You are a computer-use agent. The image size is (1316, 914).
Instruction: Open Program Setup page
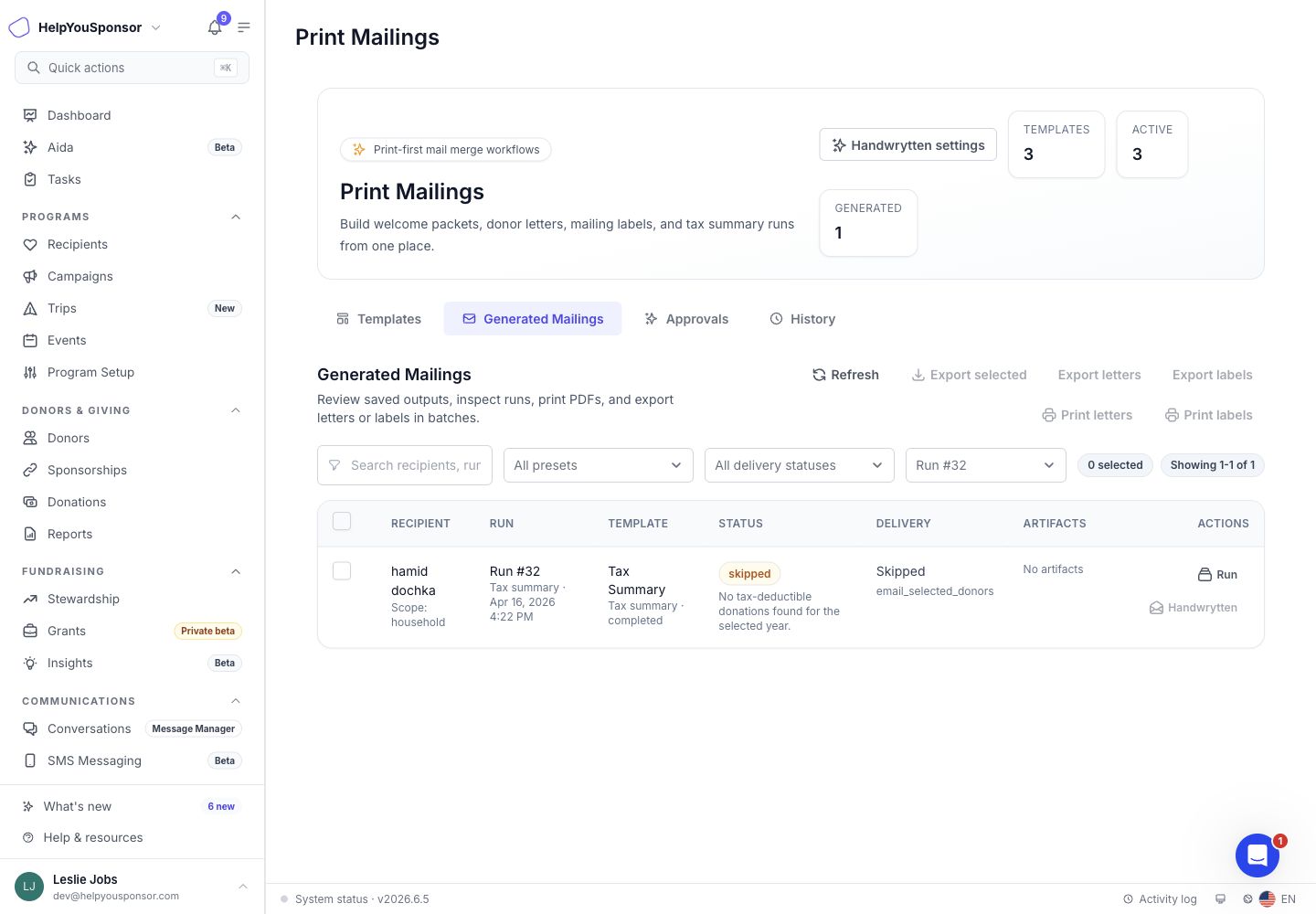click(x=132, y=372)
